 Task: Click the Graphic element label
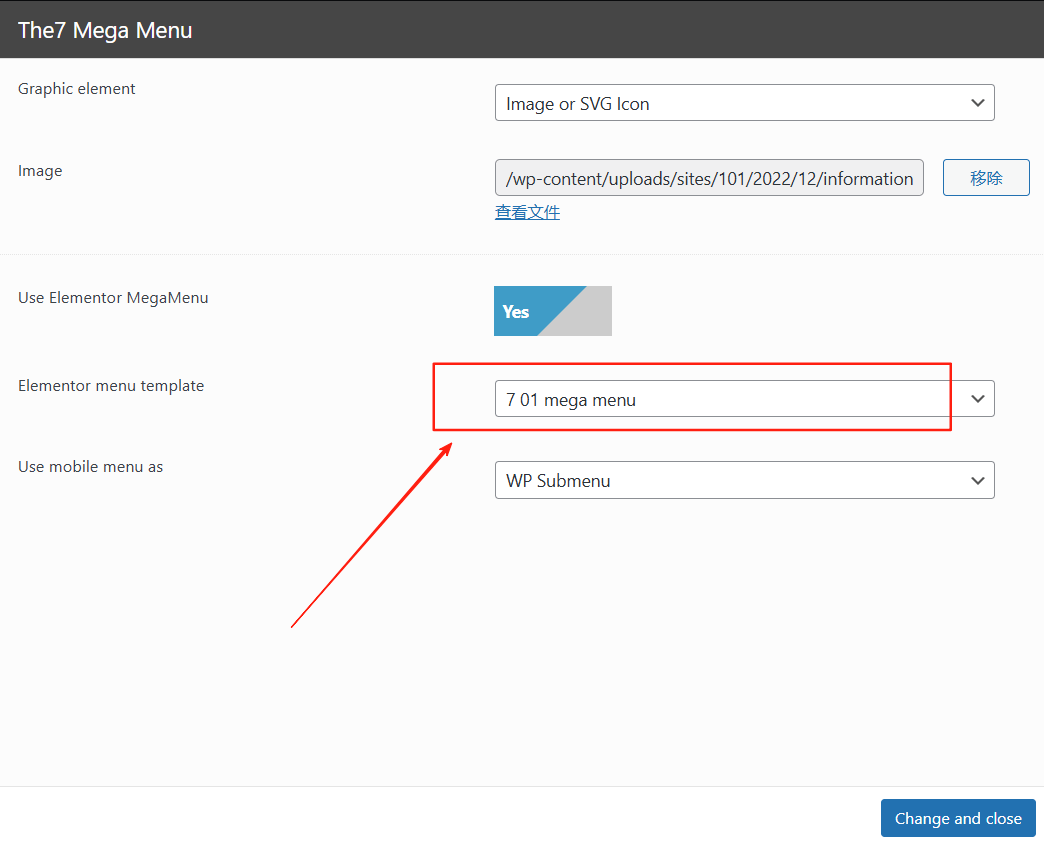point(77,89)
